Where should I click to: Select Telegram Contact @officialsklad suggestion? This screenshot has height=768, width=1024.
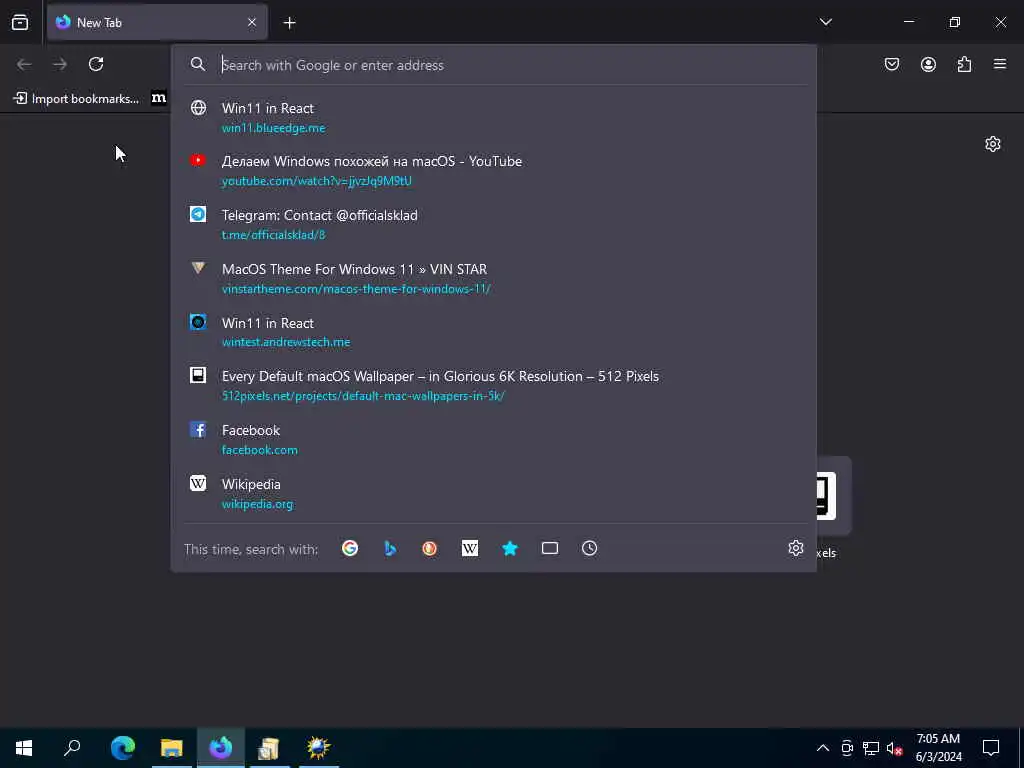(x=494, y=225)
